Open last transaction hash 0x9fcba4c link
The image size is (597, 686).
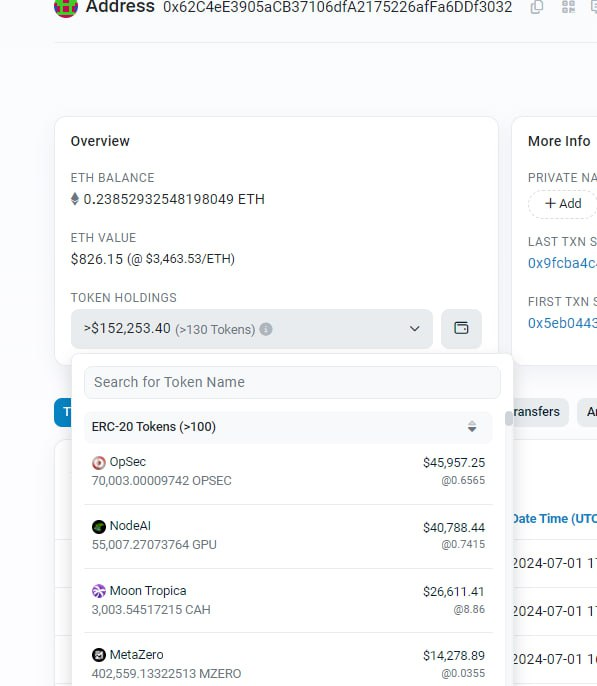[562, 263]
